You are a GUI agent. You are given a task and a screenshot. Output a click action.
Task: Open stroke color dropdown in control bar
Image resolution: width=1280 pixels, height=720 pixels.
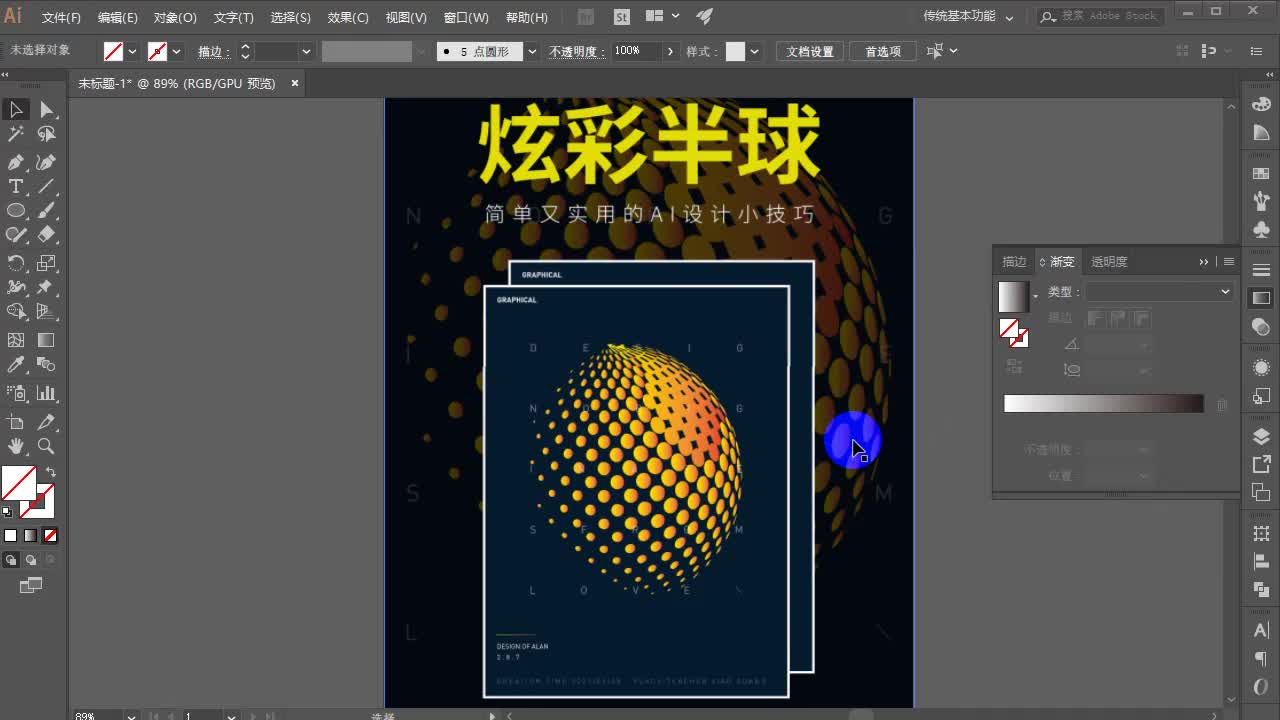177,51
